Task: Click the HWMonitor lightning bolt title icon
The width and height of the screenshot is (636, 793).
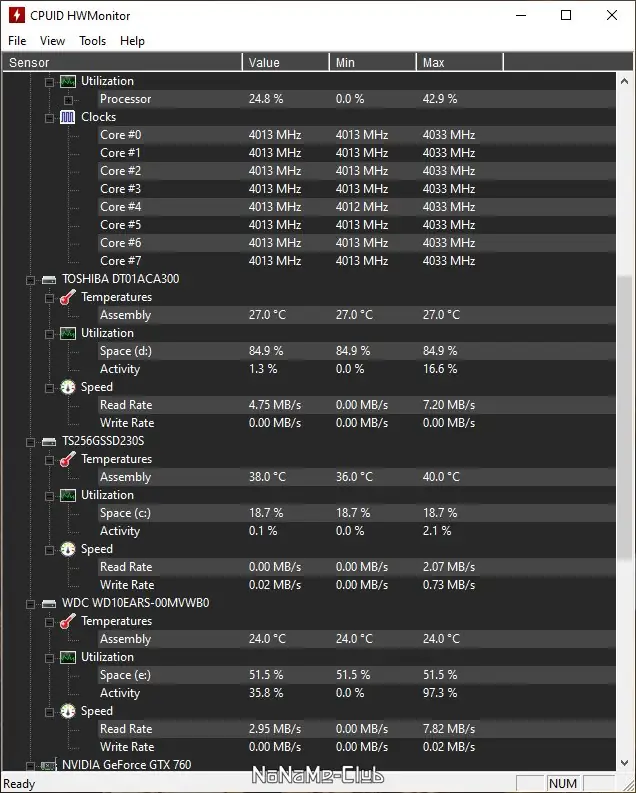Action: 15,16
